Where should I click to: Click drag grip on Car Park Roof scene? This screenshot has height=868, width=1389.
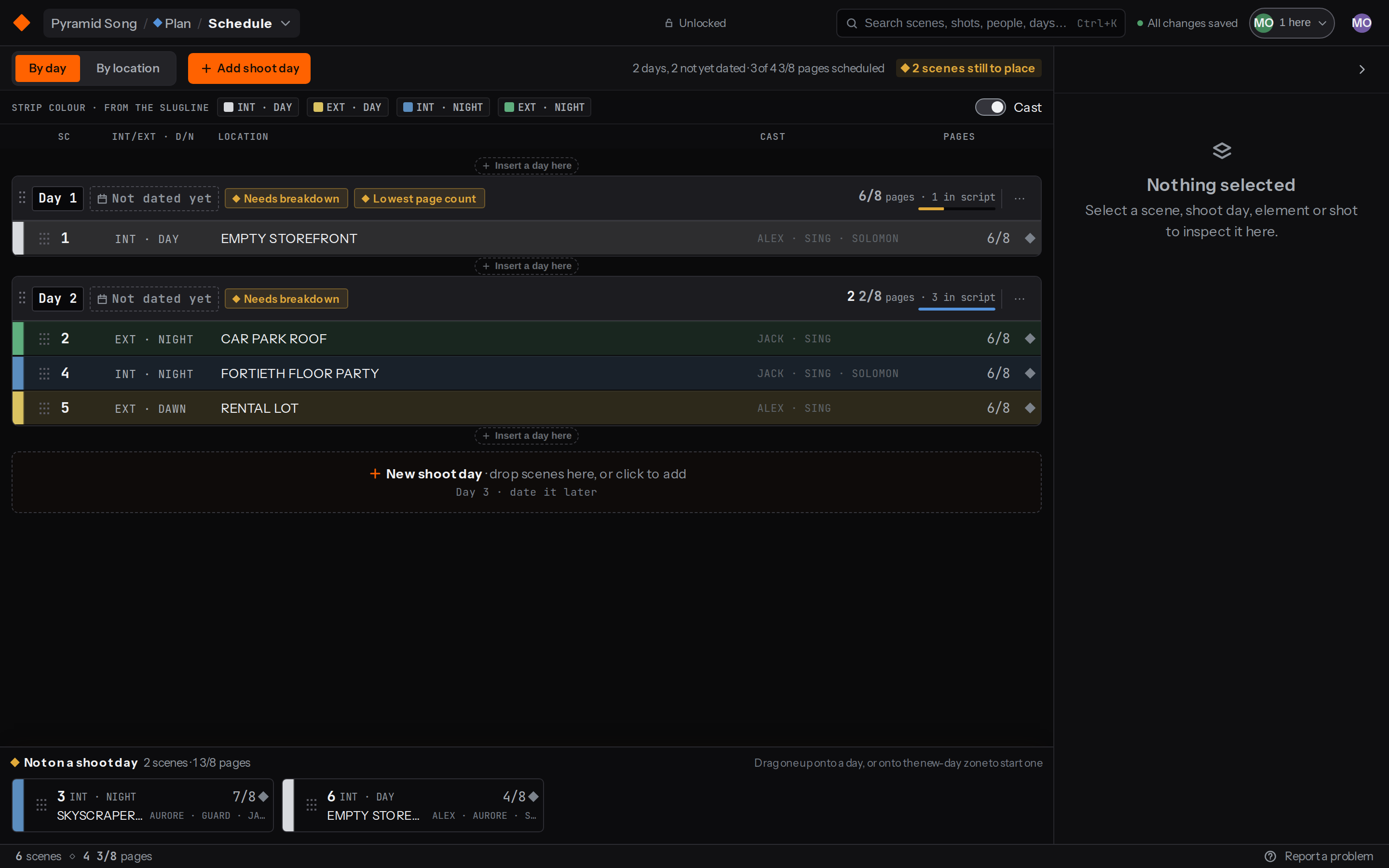44,339
